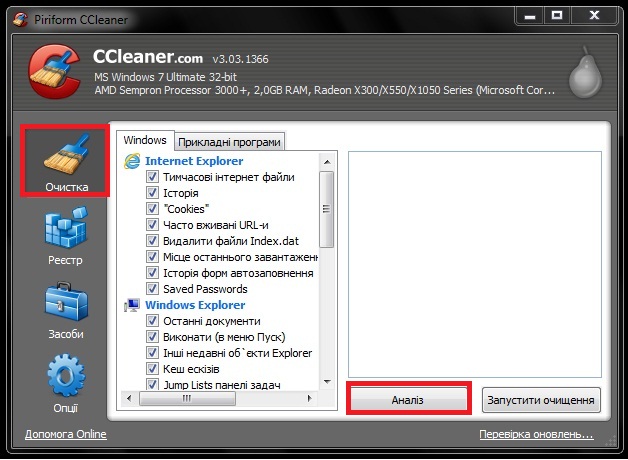Click the horizontal scroll left arrow
The width and height of the screenshot is (628, 460).
[x=129, y=398]
